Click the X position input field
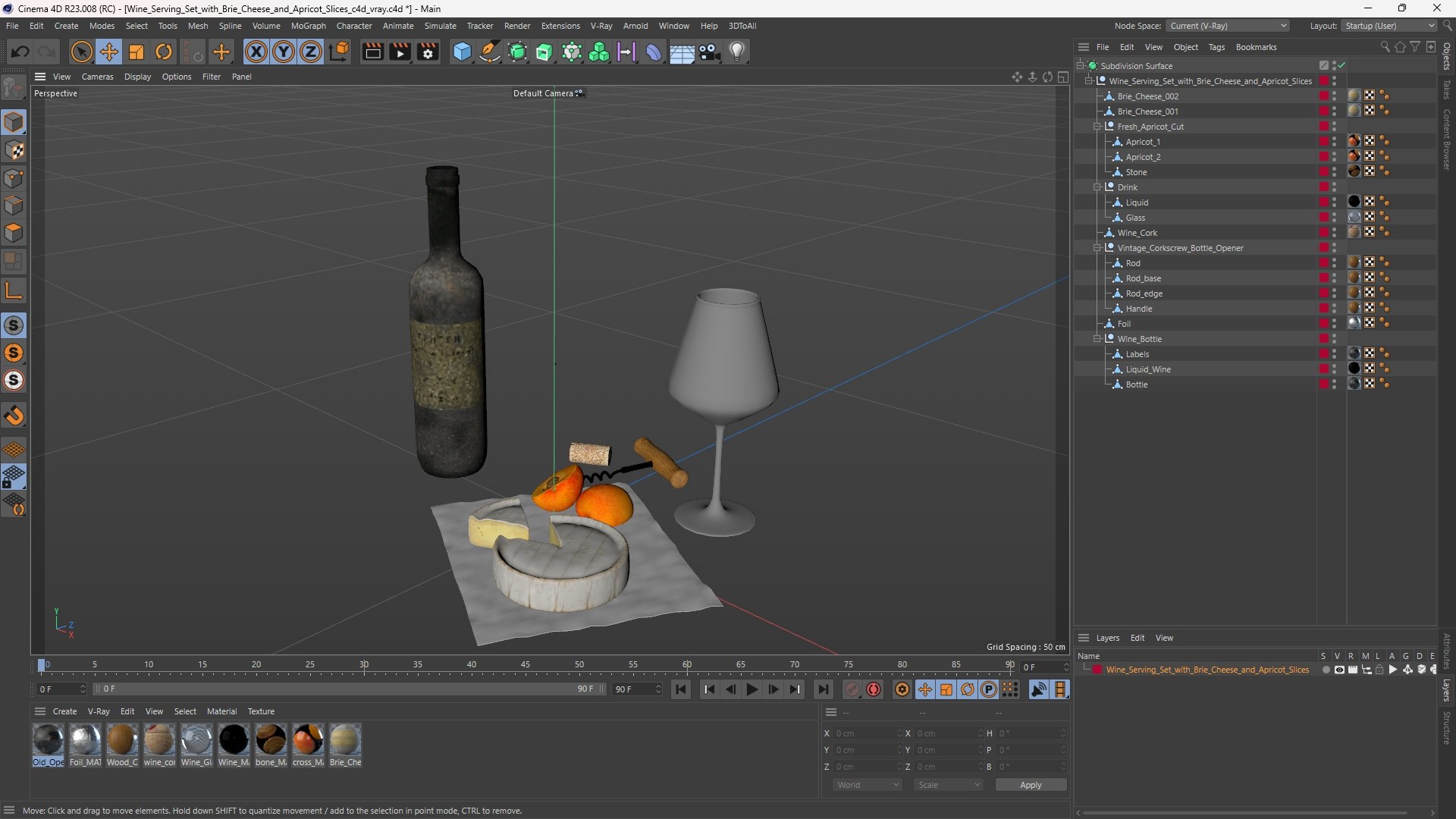The height and width of the screenshot is (819, 1456). tap(868, 733)
